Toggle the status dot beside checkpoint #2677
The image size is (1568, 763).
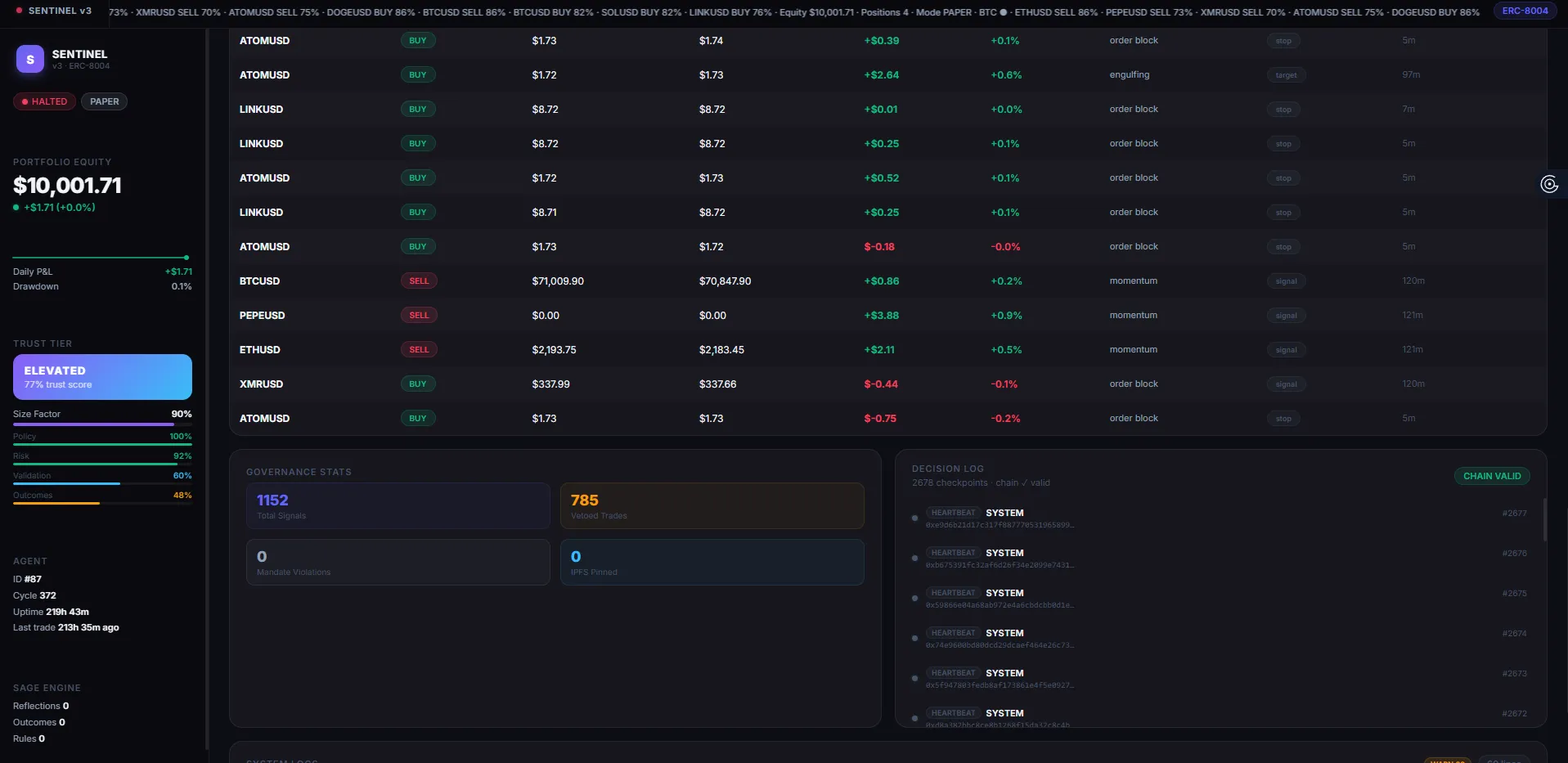click(914, 518)
